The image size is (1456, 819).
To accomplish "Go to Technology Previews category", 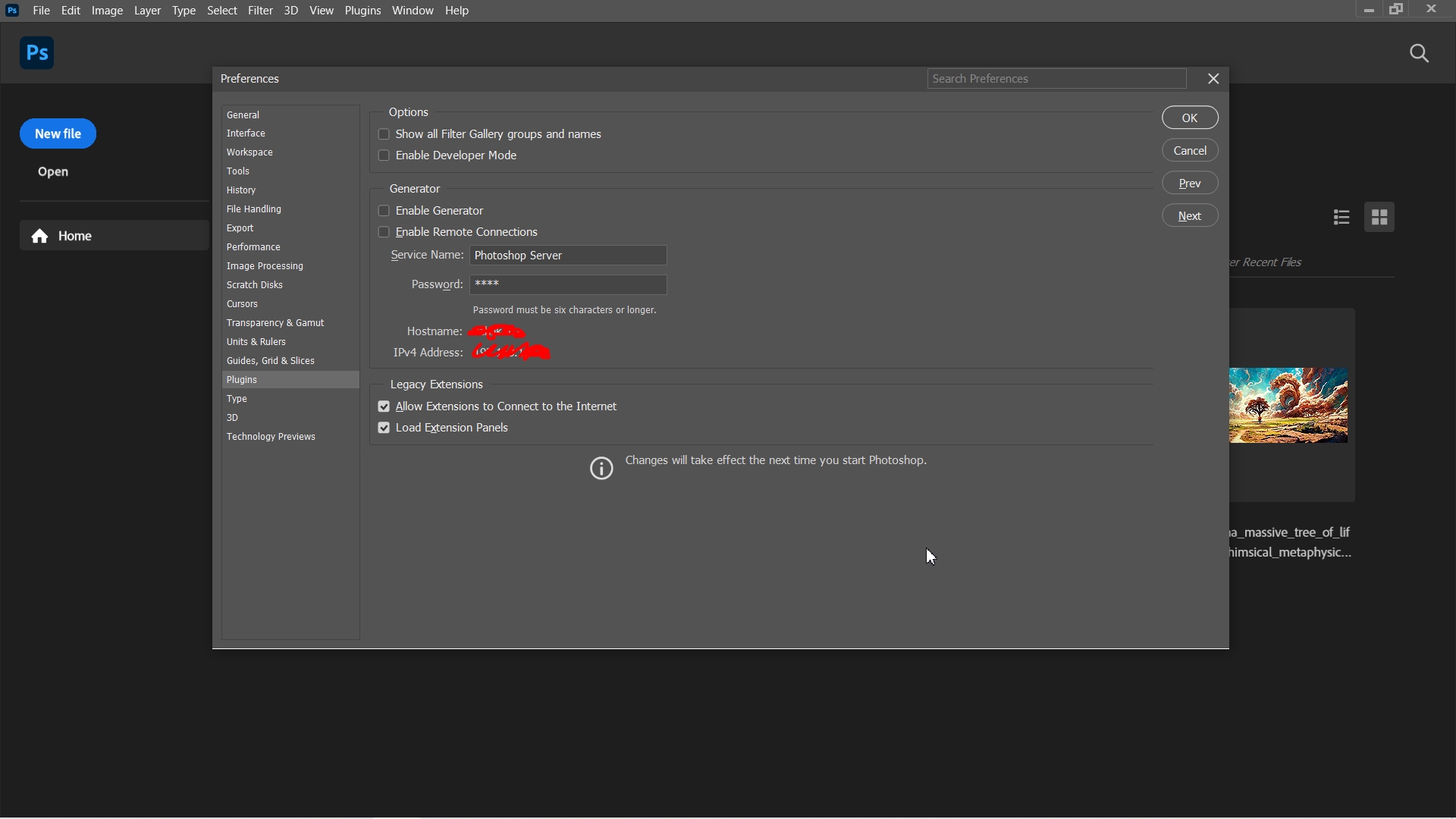I will click(x=271, y=438).
